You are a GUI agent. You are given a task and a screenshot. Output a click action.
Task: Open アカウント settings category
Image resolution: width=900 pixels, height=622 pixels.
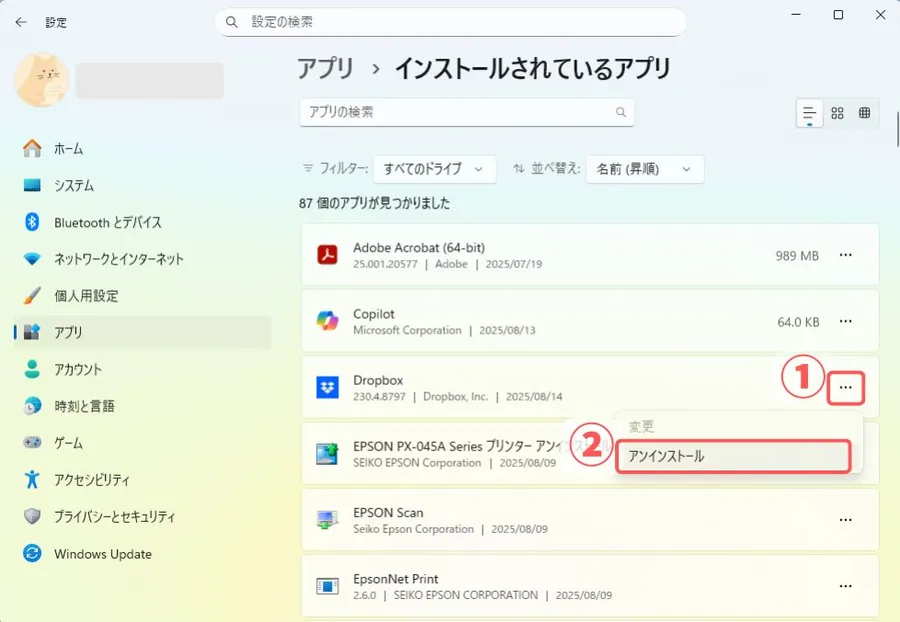pos(142,369)
